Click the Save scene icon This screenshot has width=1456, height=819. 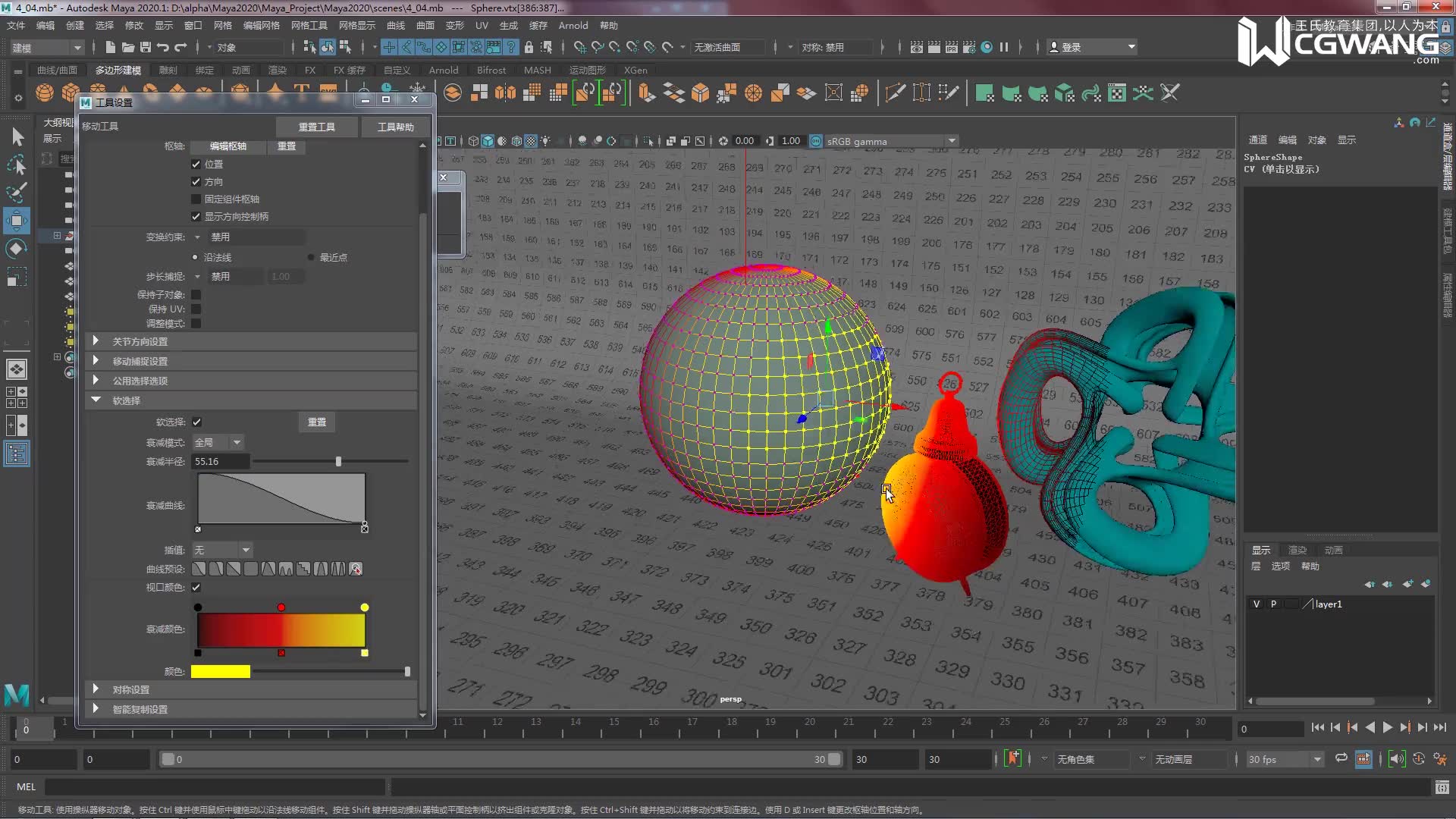pos(145,47)
